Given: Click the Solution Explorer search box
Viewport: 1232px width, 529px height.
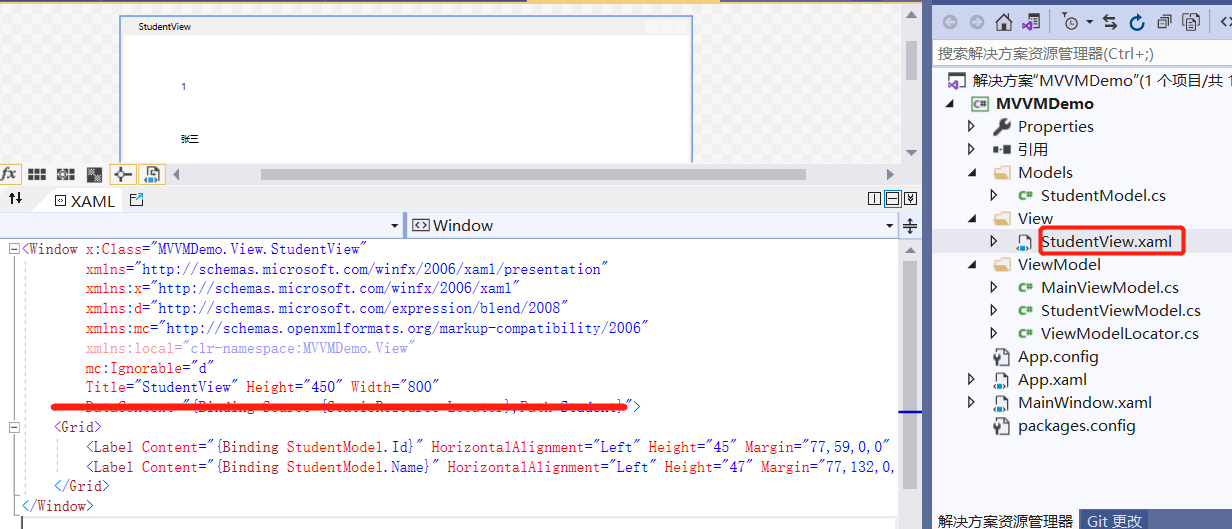Looking at the screenshot, I should click(x=1083, y=53).
